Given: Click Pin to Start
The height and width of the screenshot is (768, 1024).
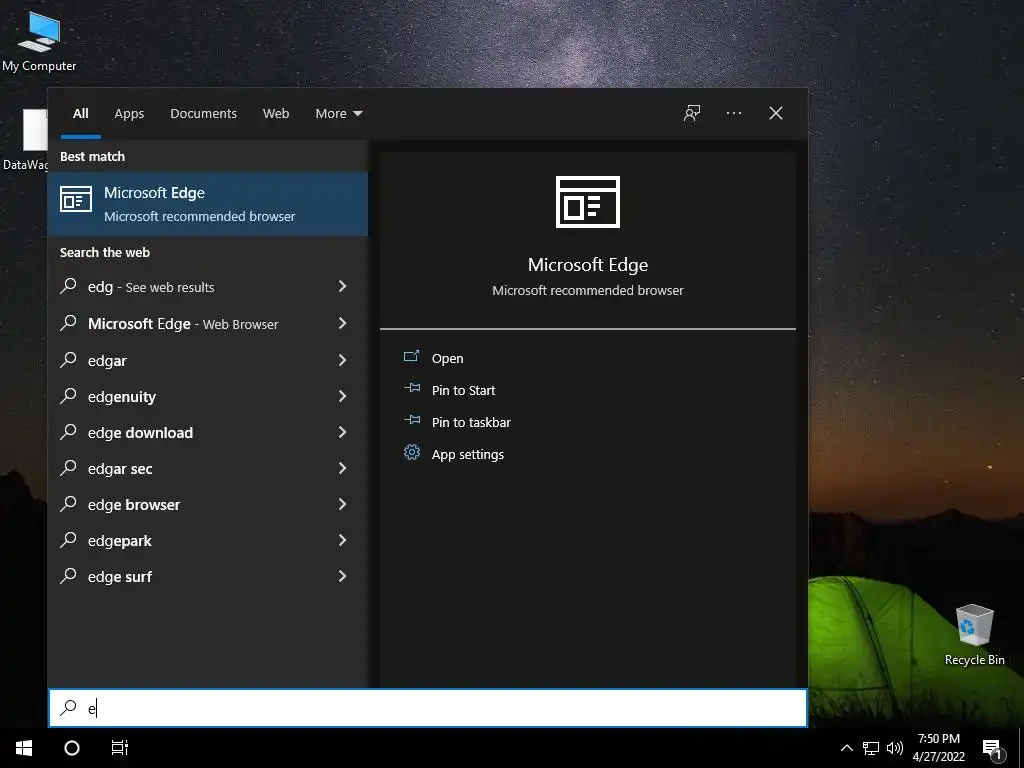Looking at the screenshot, I should 464,391.
